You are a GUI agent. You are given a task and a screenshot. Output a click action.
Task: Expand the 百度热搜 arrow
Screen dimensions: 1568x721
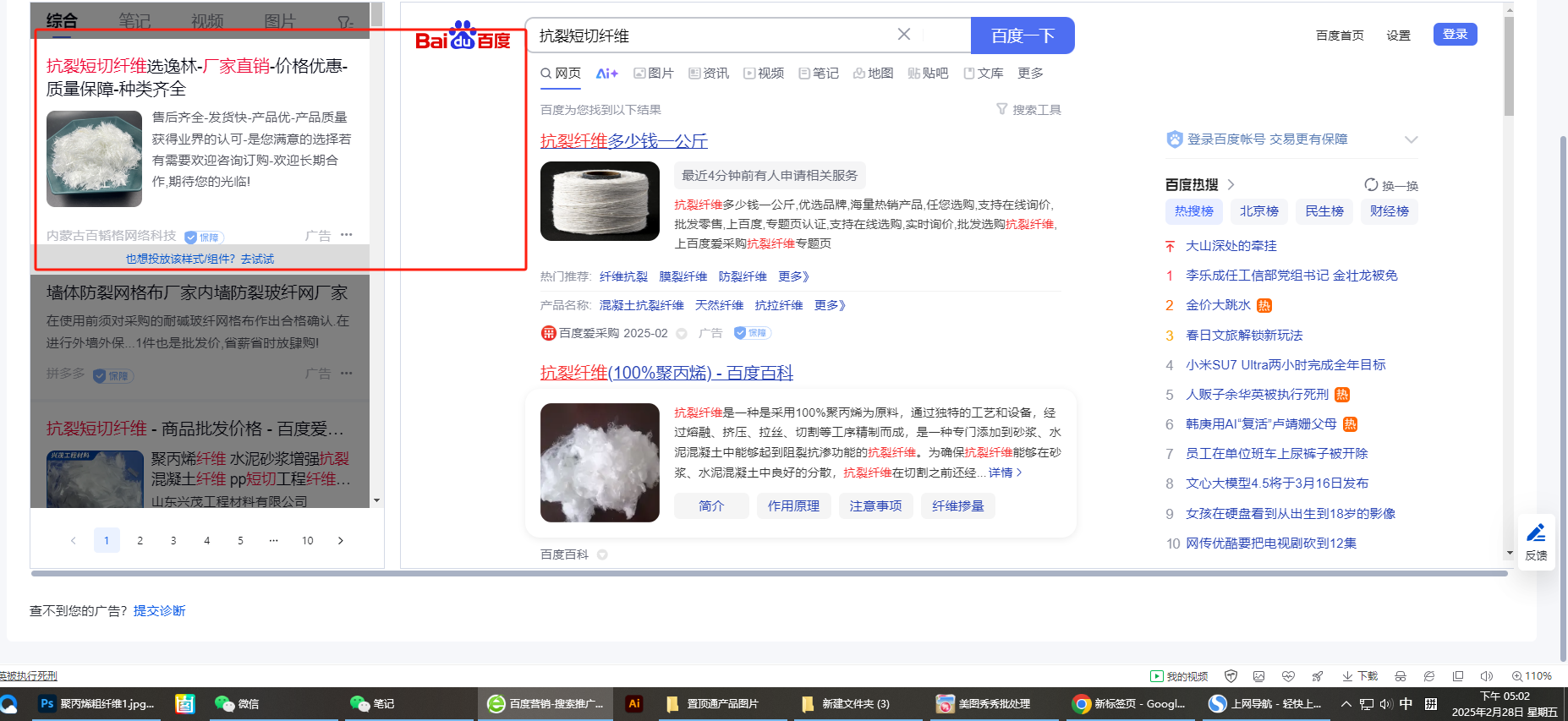tap(1231, 184)
